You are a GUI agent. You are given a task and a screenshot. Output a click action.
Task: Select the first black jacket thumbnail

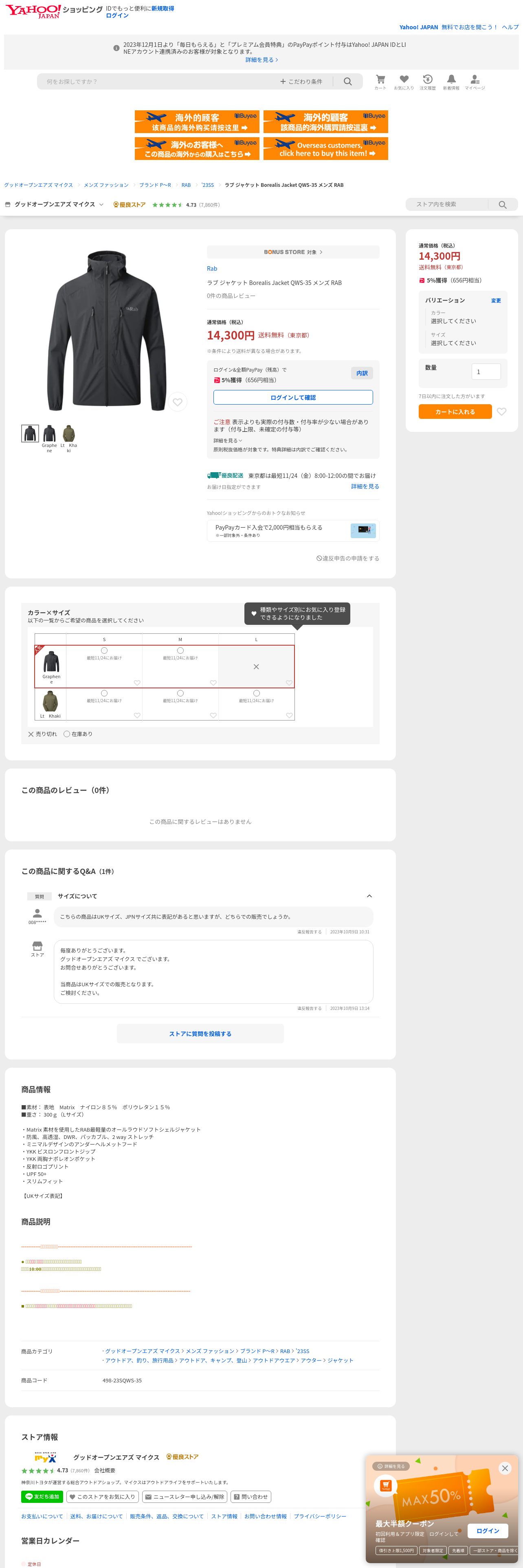tap(30, 434)
